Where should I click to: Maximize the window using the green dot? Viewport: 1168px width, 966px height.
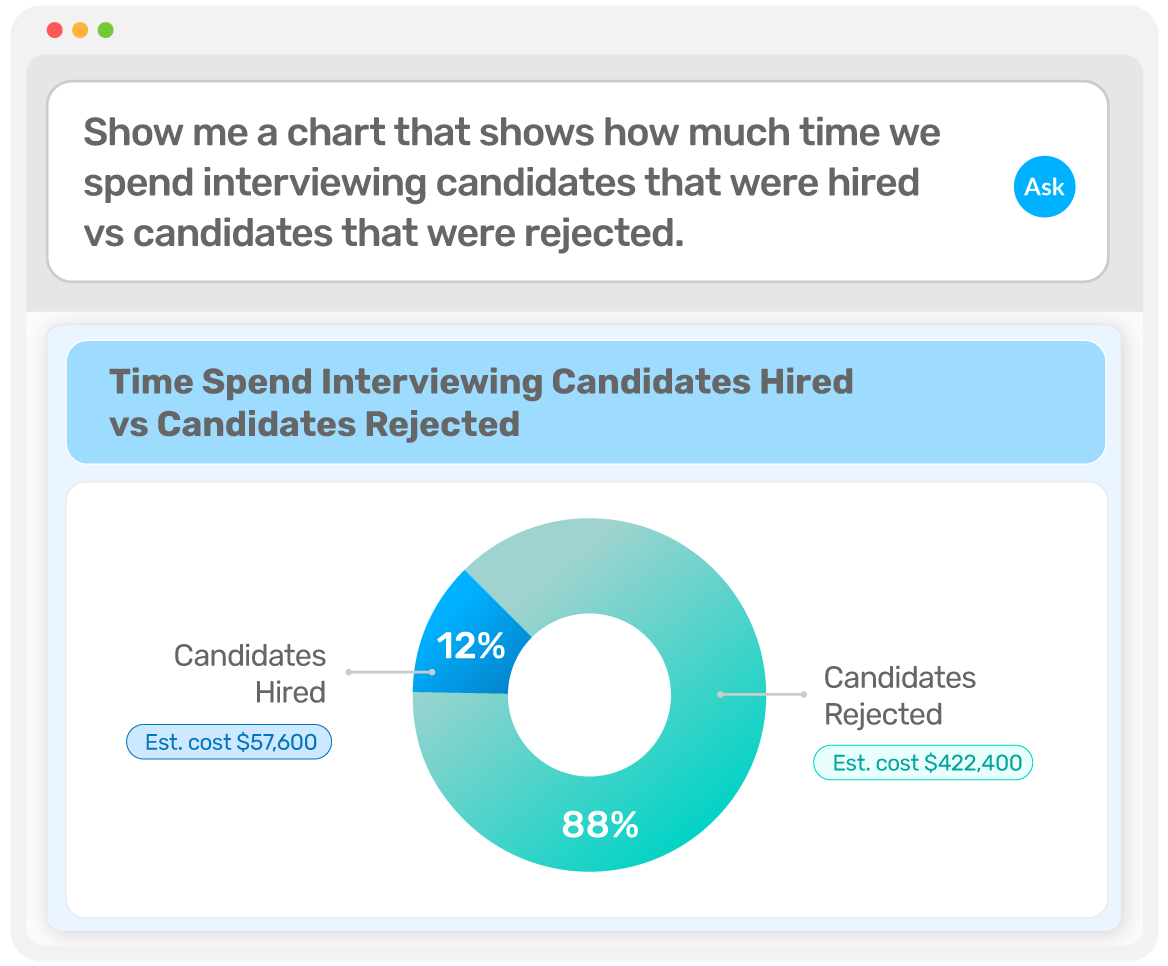105,30
